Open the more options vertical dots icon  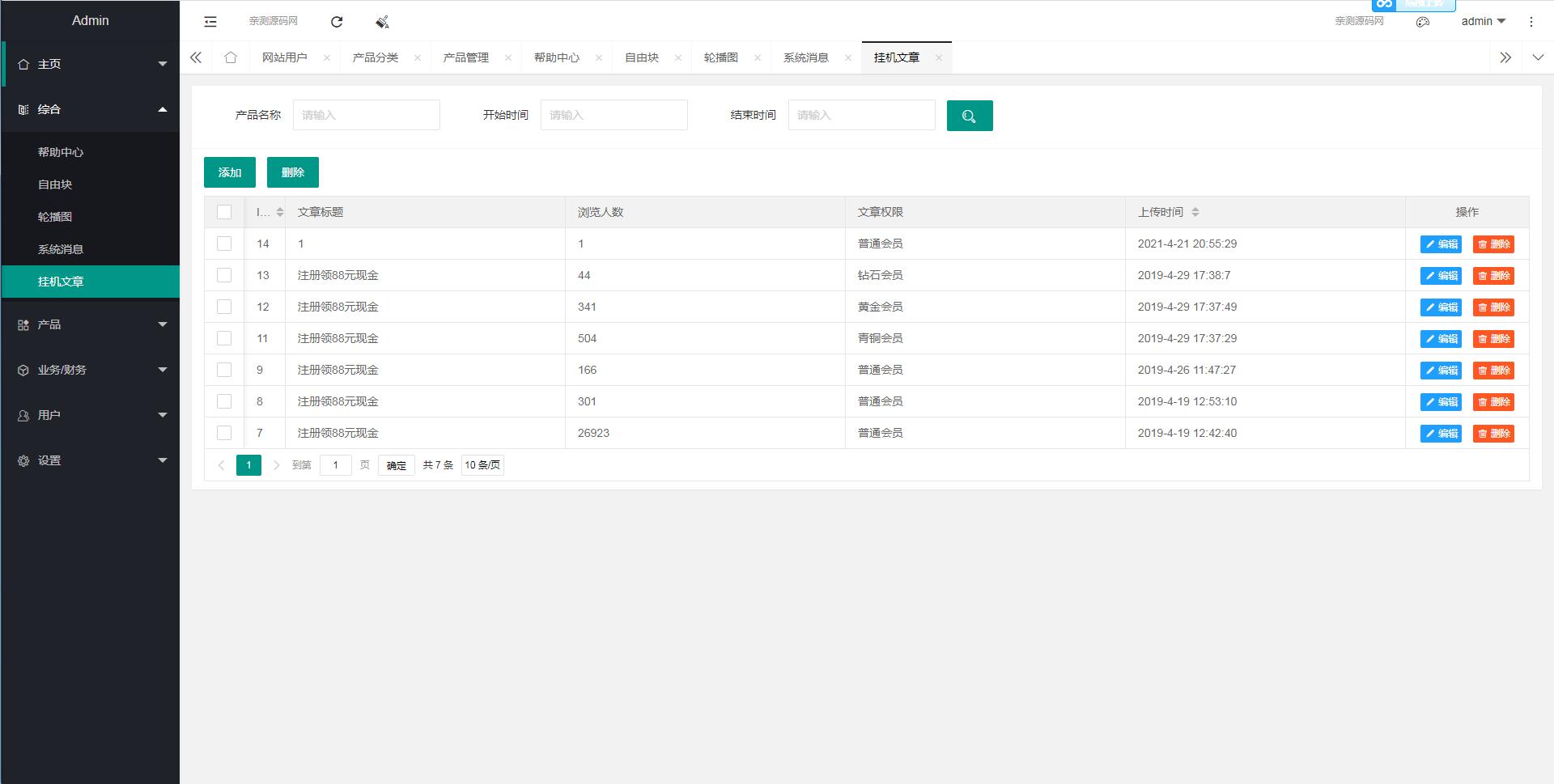1531,22
